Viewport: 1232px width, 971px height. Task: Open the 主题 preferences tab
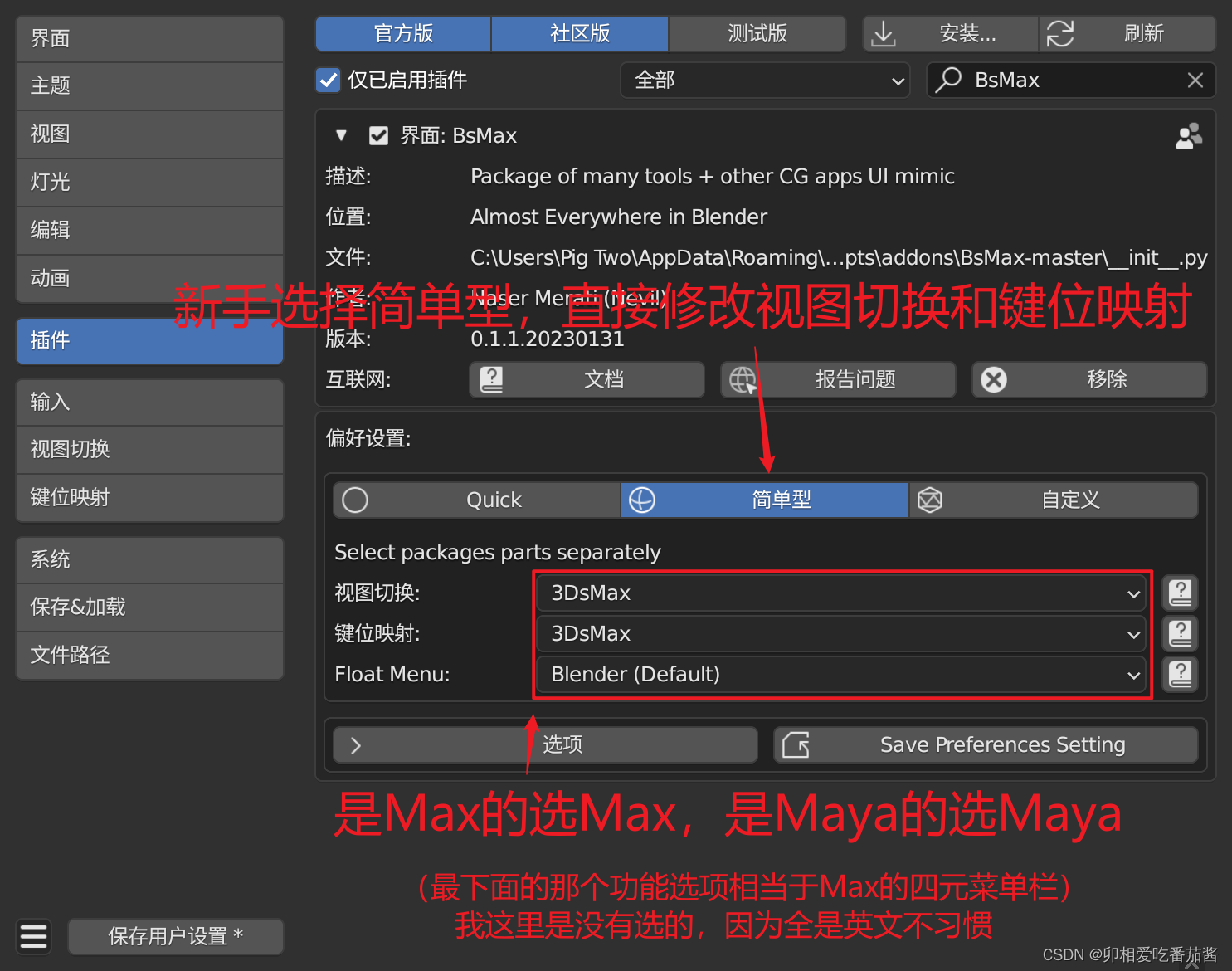point(150,86)
